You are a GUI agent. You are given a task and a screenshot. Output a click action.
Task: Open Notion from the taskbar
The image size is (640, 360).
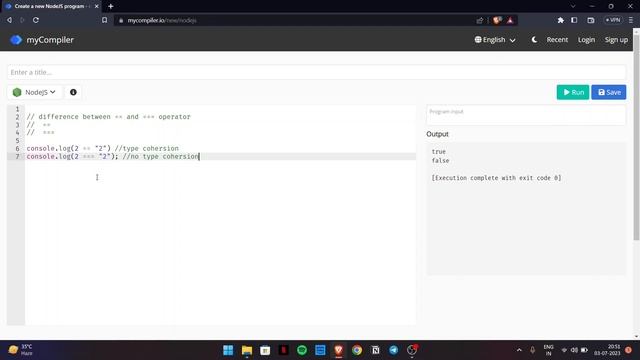(376, 350)
